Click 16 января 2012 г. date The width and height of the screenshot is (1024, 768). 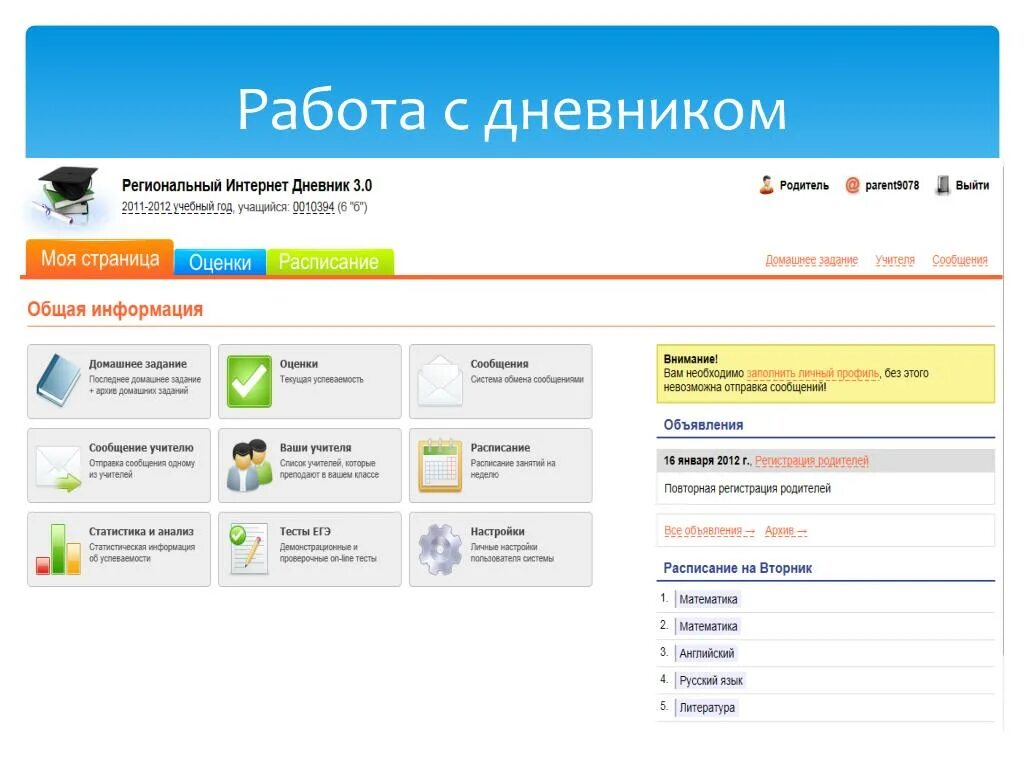click(707, 460)
